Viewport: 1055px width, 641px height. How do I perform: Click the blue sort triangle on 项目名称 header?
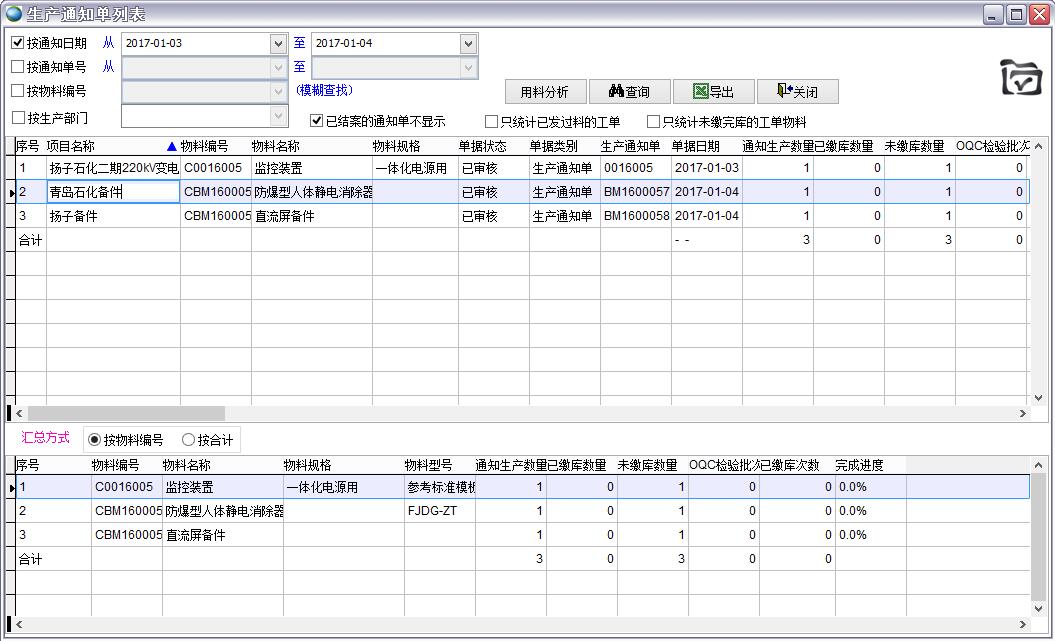[171, 147]
